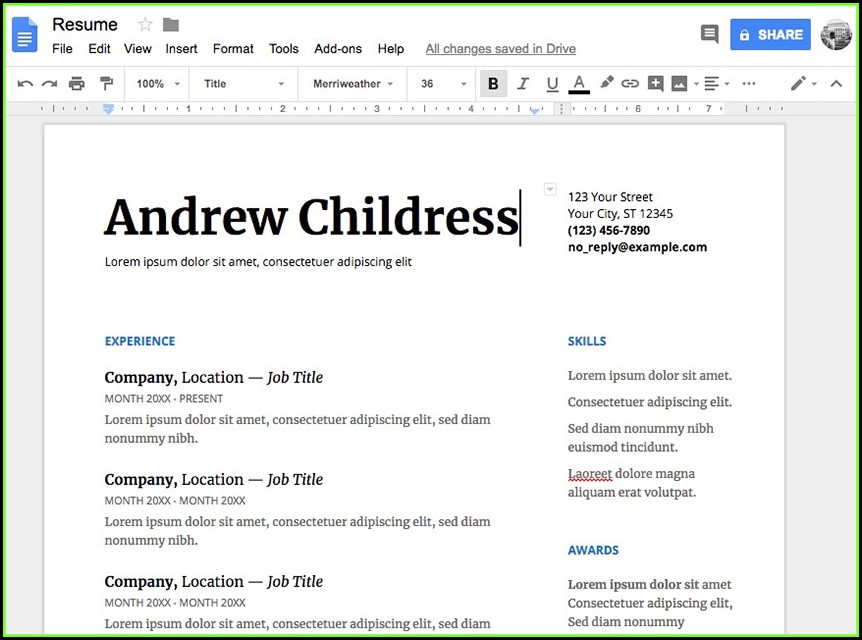Open the 'All changes saved in Drive' link
Image resolution: width=862 pixels, height=640 pixels.
click(x=500, y=48)
